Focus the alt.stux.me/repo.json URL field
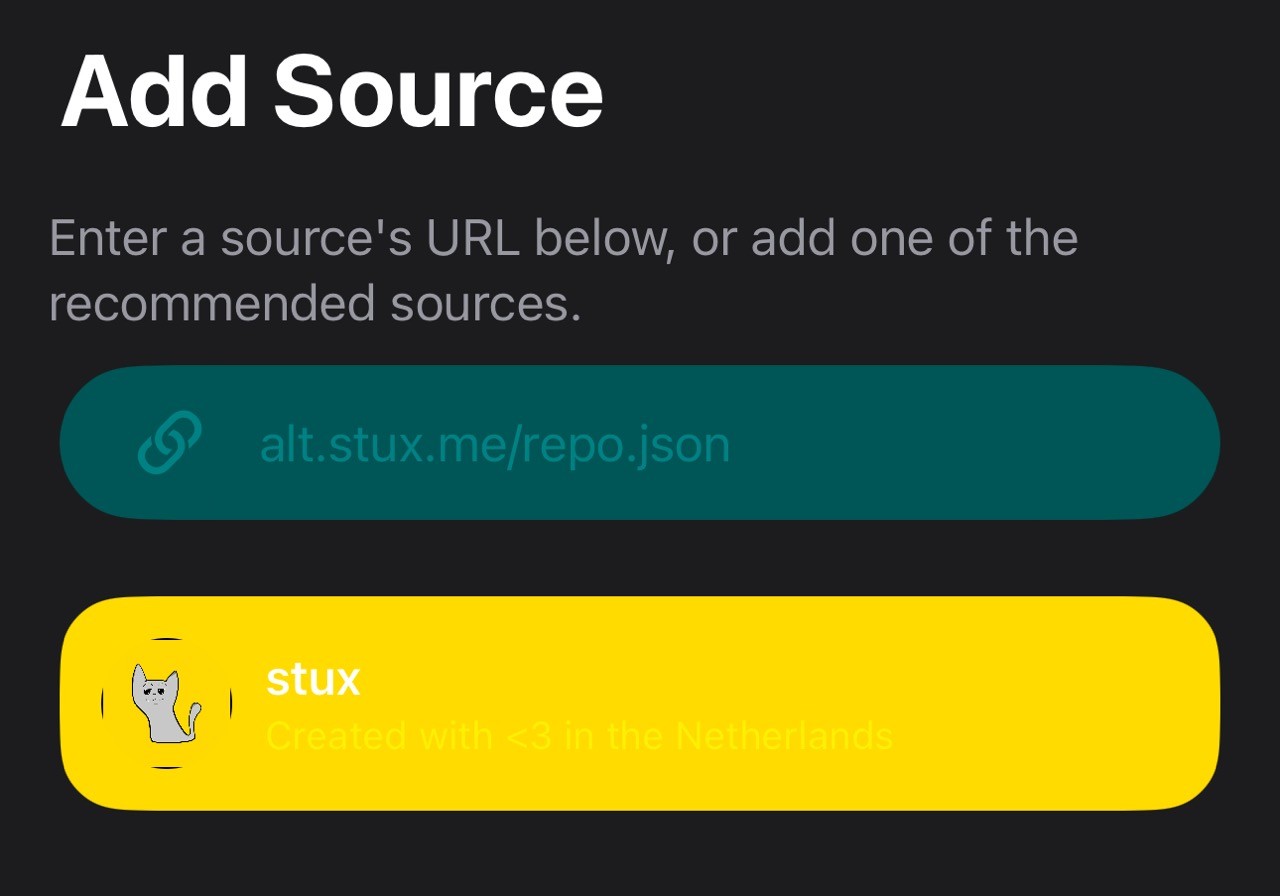Screen dimensions: 1280x896 coord(640,443)
